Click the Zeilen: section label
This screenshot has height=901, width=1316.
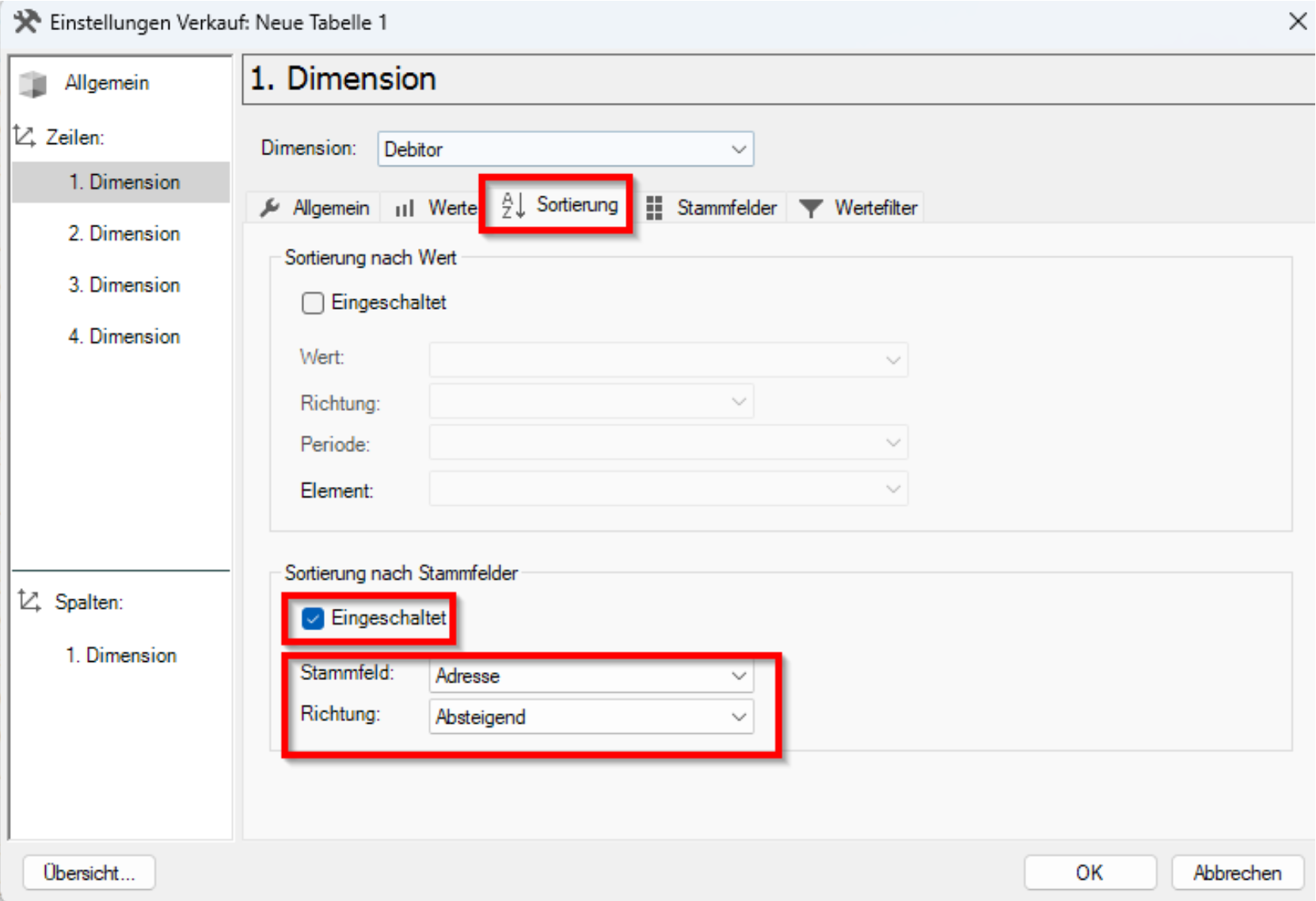coord(75,137)
